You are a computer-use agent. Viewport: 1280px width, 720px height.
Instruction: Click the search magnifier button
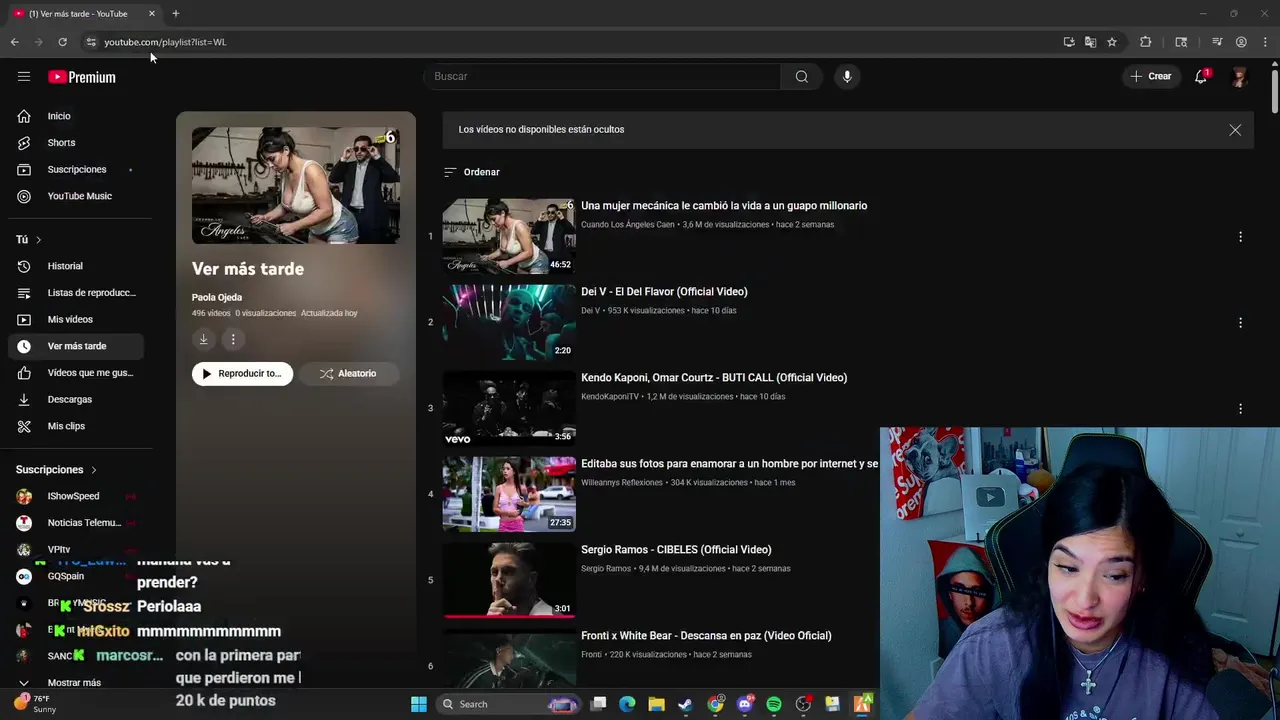point(801,77)
